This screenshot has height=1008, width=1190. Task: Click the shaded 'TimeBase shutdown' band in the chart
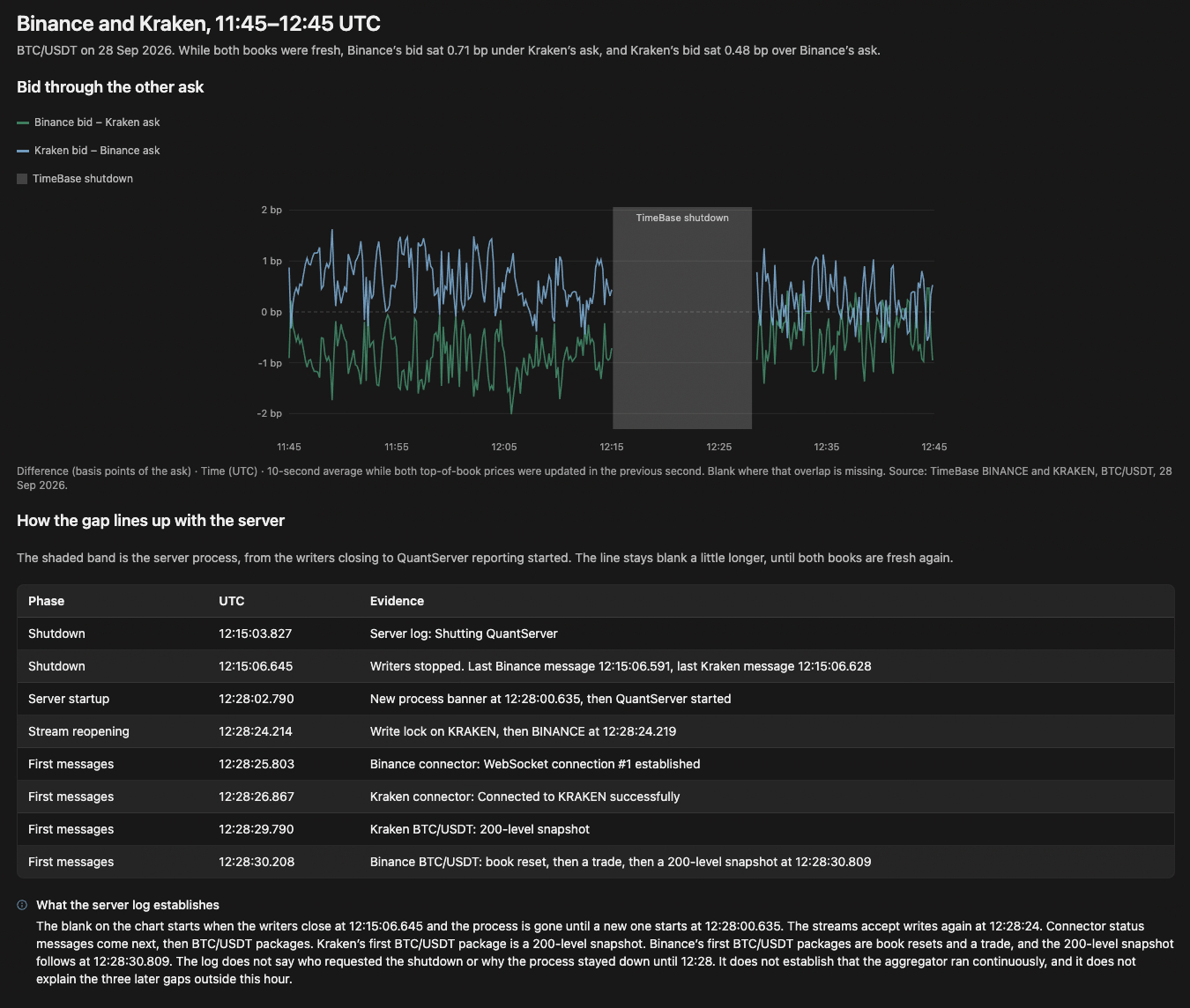[682, 318]
